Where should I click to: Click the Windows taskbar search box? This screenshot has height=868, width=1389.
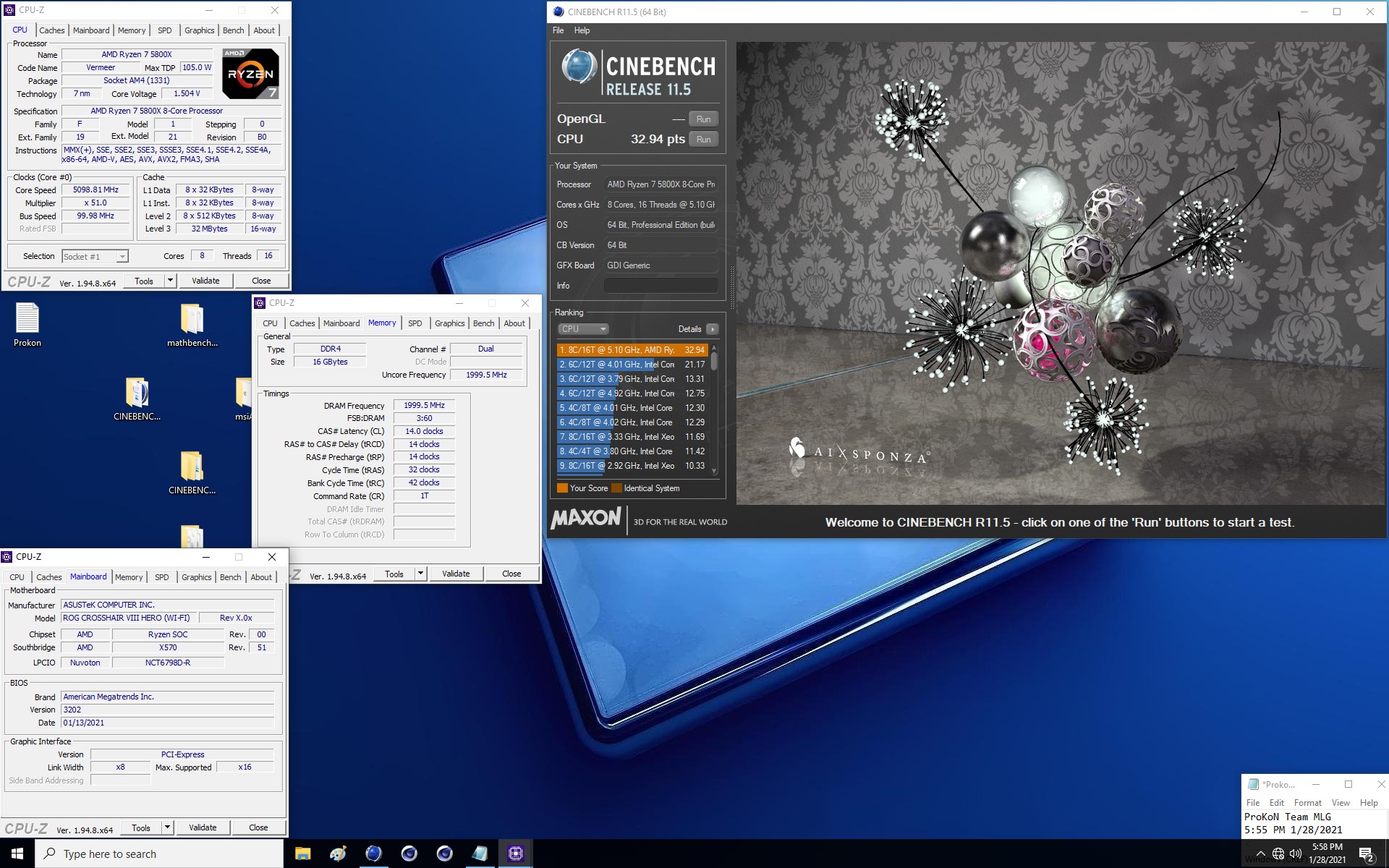click(x=159, y=854)
